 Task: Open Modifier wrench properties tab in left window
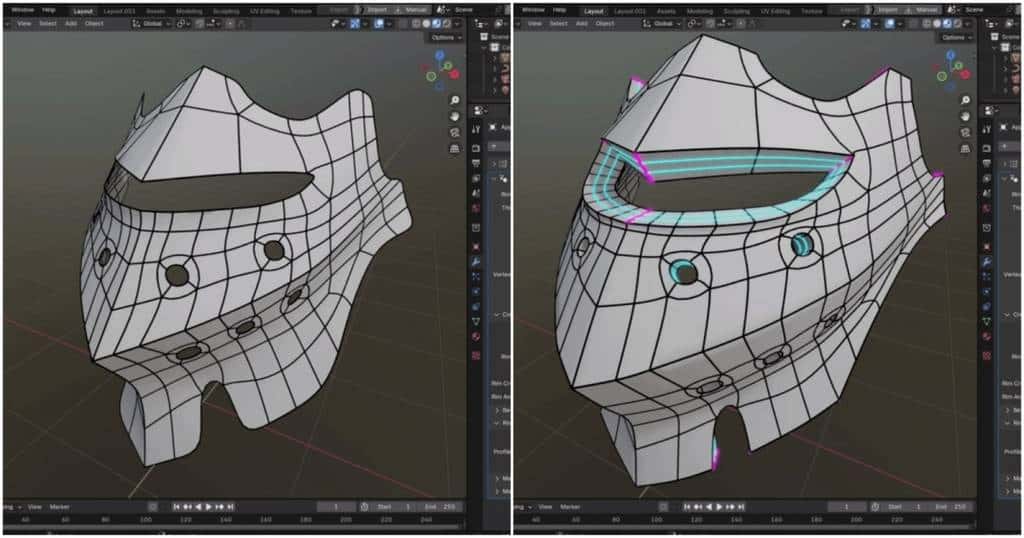pyautogui.click(x=476, y=262)
